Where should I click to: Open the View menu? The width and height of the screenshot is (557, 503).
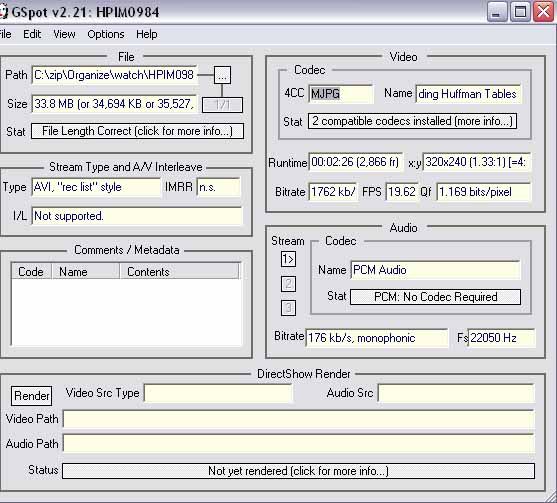[64, 34]
